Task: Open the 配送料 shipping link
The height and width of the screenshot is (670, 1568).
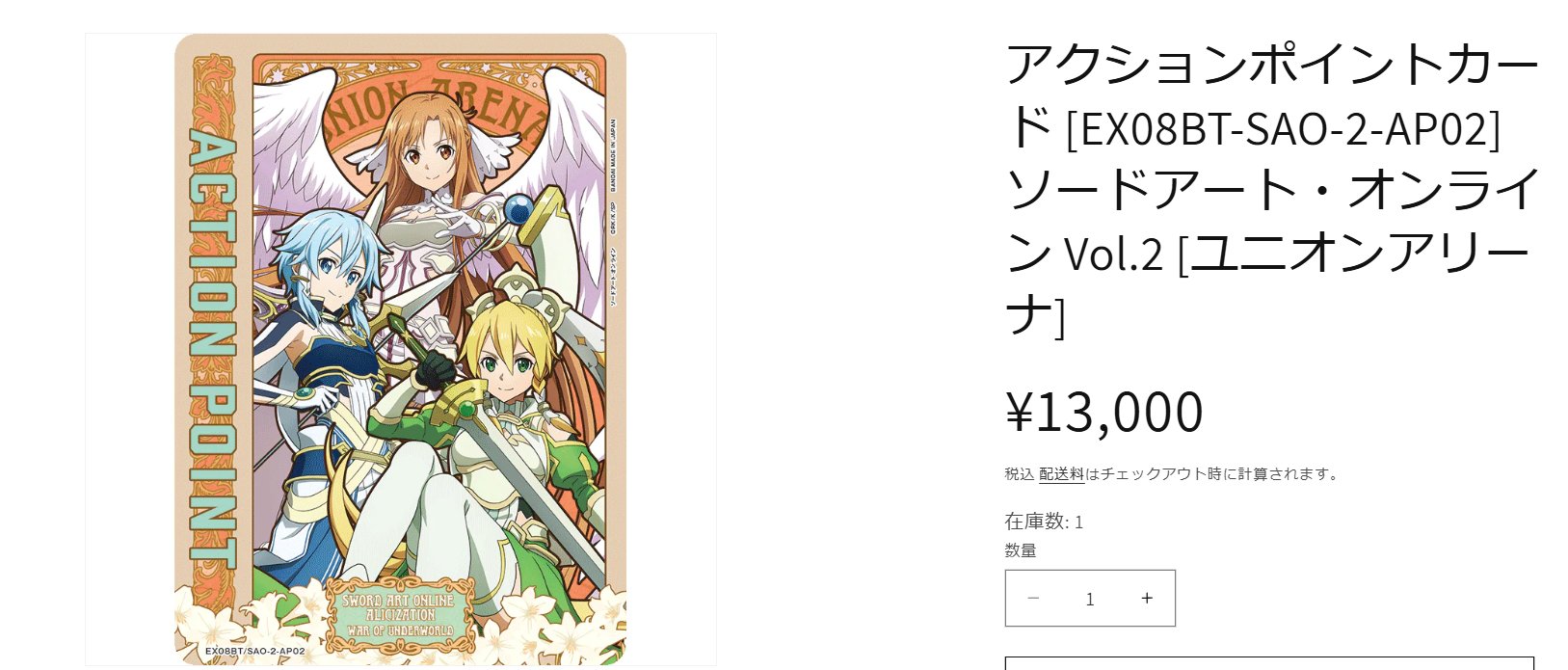Action: click(1062, 474)
